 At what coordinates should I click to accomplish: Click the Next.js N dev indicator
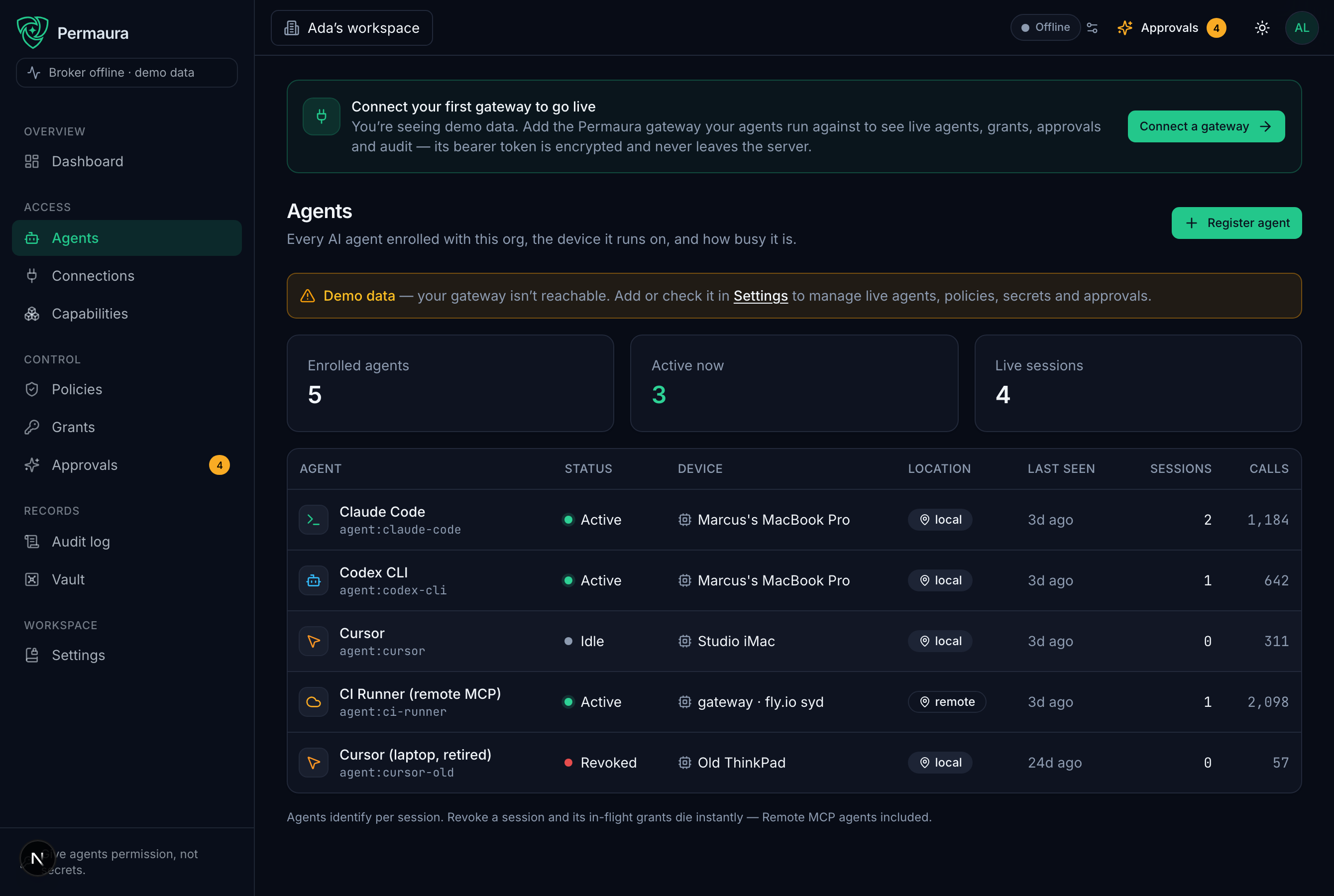coord(38,858)
